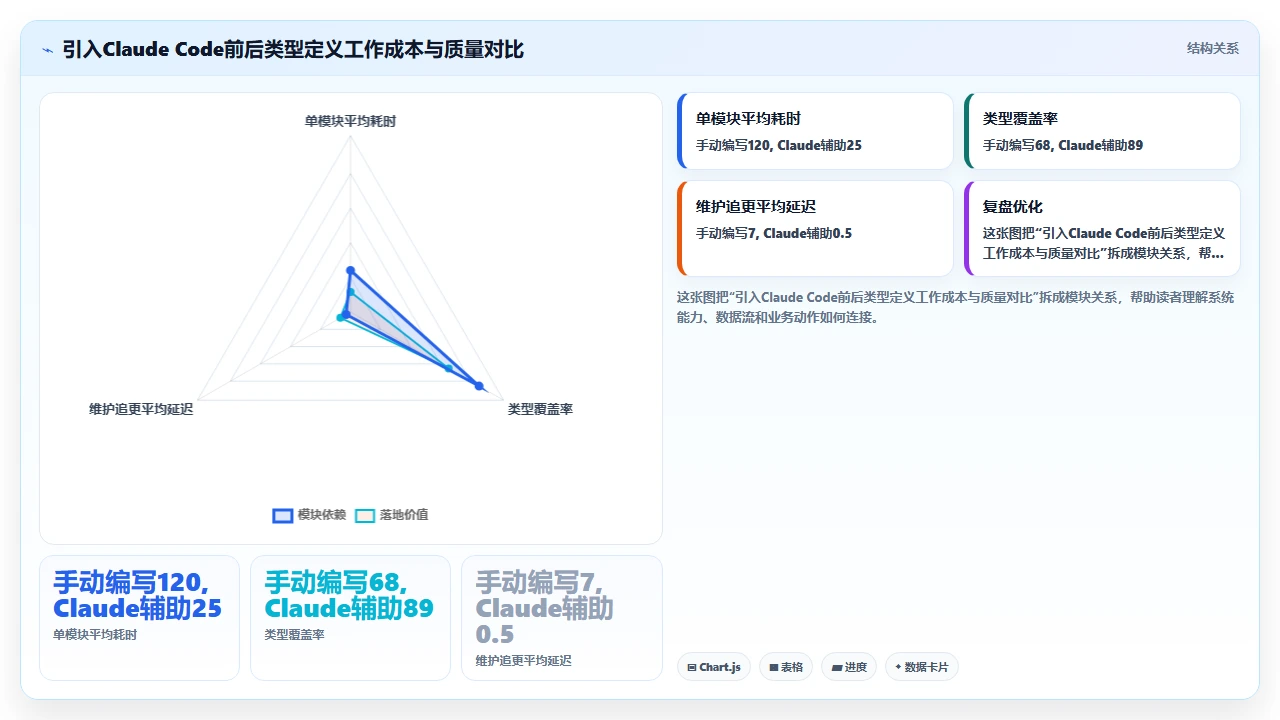1280x720 pixels.
Task: Click the 单模块平均耗时 caption under the blue stat
Action: [x=95, y=635]
